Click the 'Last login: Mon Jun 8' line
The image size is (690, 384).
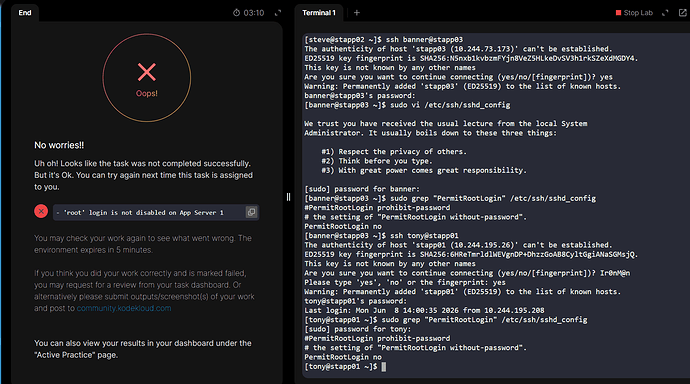tap(424, 311)
